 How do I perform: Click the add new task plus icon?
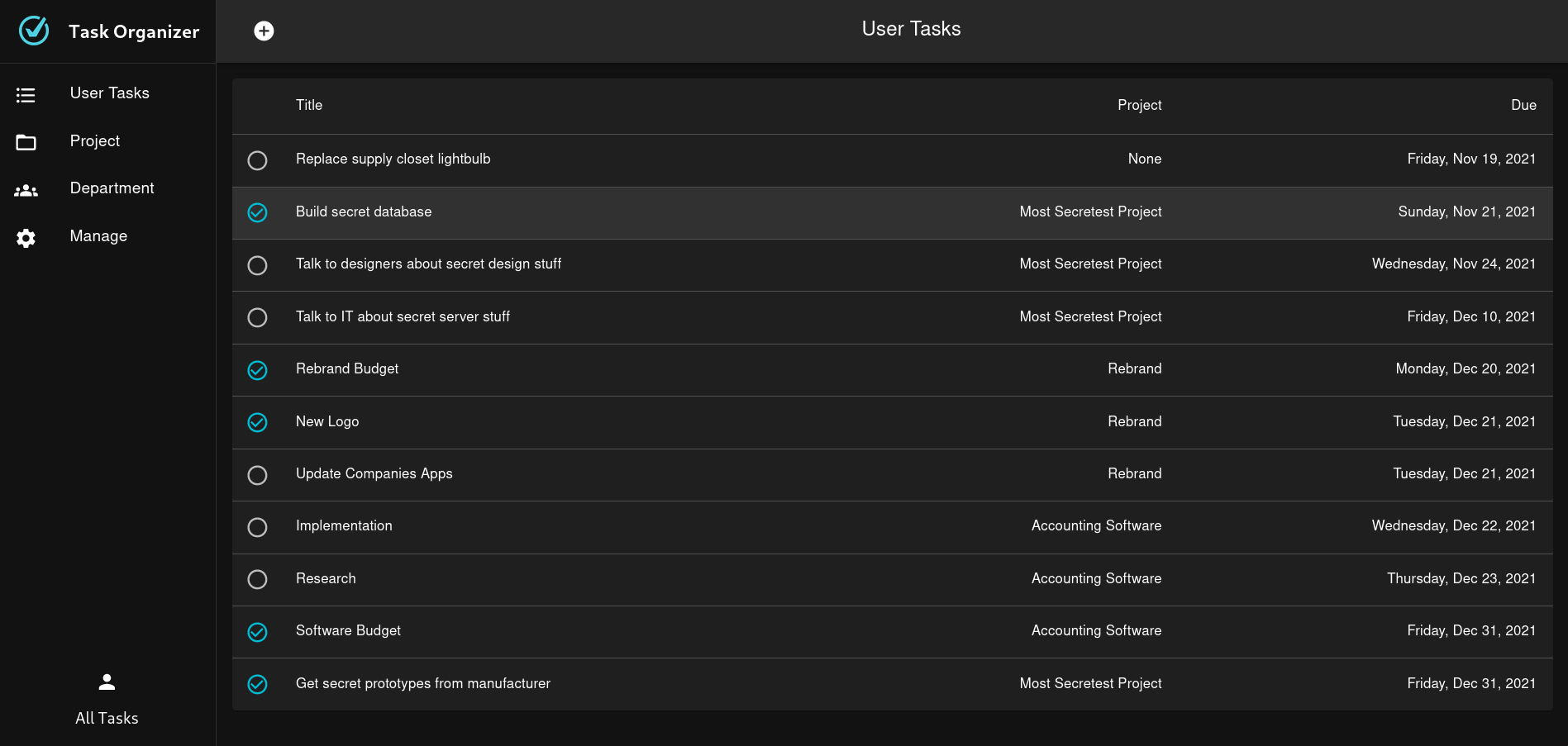point(264,31)
